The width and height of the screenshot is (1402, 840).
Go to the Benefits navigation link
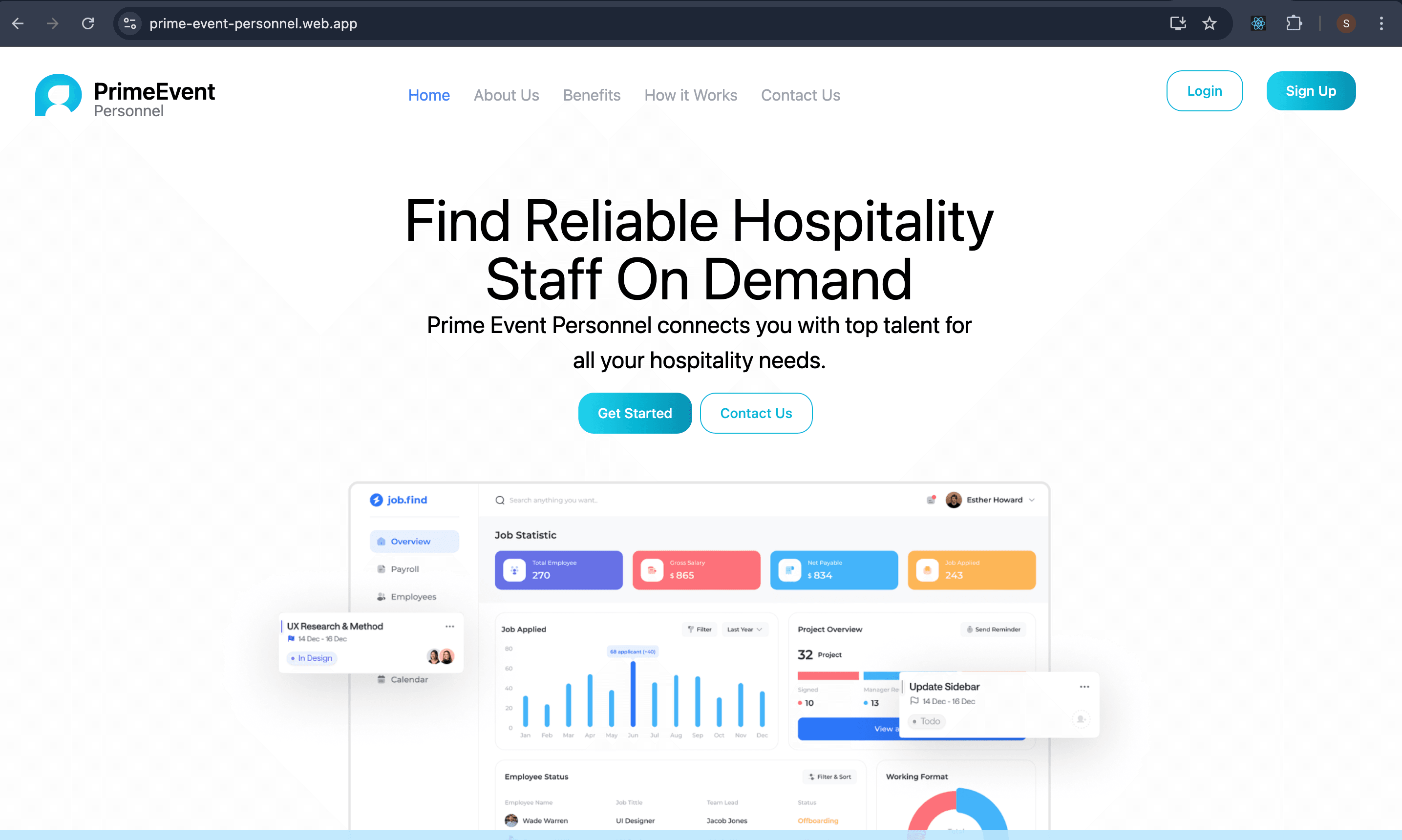pos(592,95)
